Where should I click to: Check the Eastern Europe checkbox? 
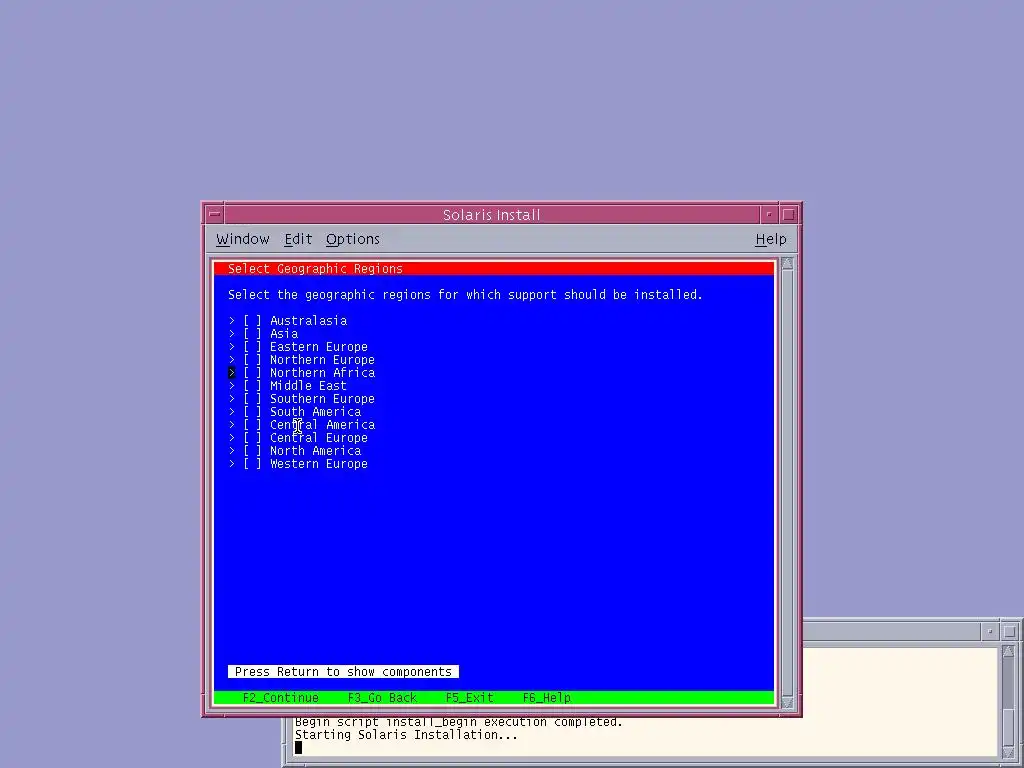point(252,347)
